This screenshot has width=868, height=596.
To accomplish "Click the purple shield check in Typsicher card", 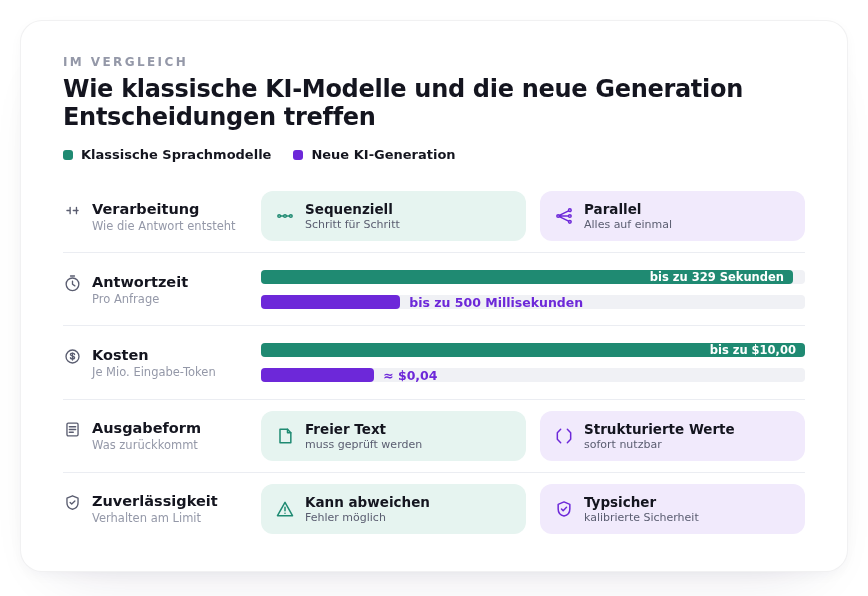I will tap(564, 509).
